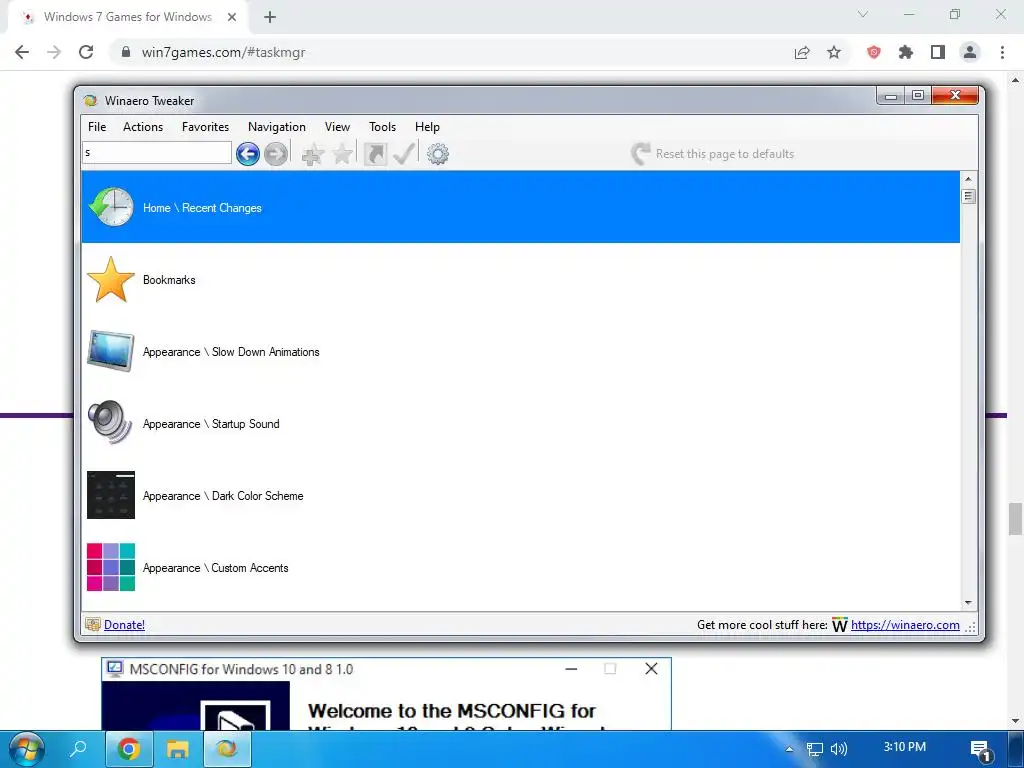Click the red shield extension icon in Chrome

[x=874, y=52]
